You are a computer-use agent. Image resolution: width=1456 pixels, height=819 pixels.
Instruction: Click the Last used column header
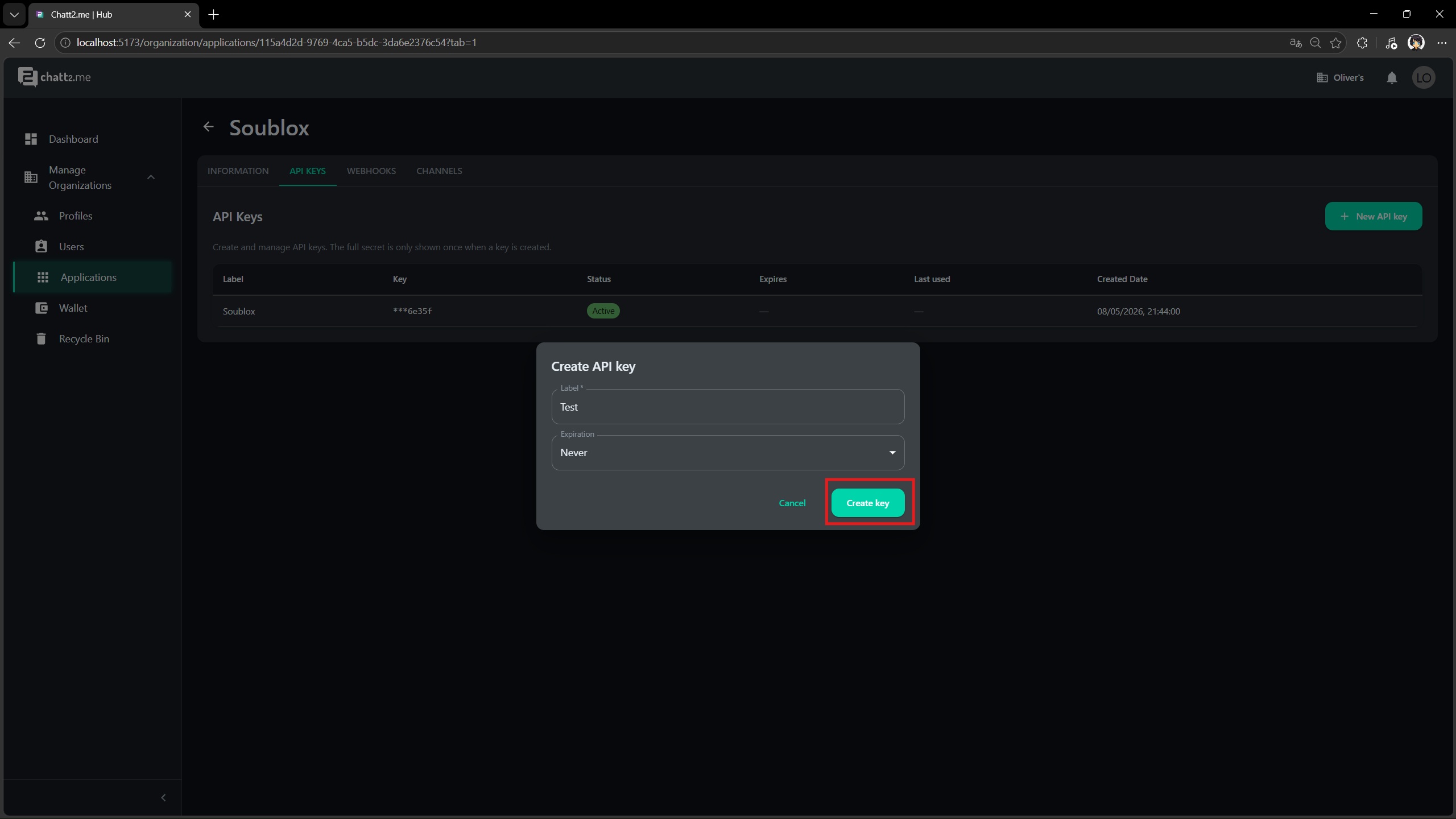[932, 279]
